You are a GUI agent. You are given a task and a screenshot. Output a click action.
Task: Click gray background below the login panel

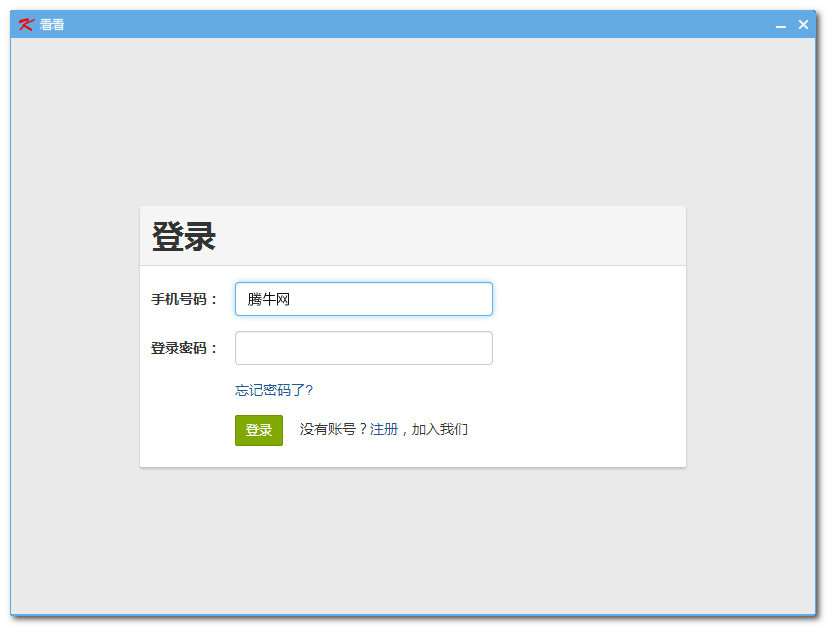click(412, 540)
